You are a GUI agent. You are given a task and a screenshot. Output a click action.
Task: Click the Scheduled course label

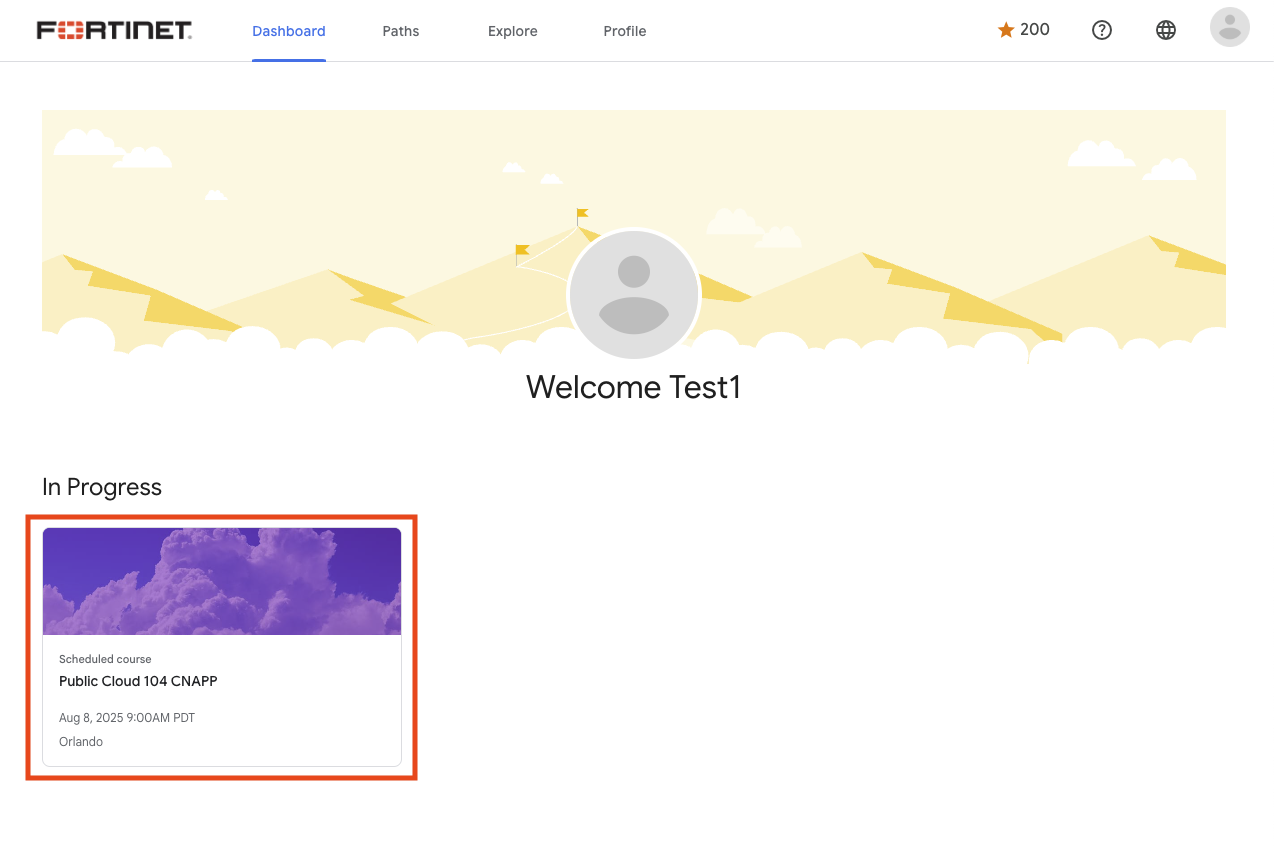tap(105, 659)
